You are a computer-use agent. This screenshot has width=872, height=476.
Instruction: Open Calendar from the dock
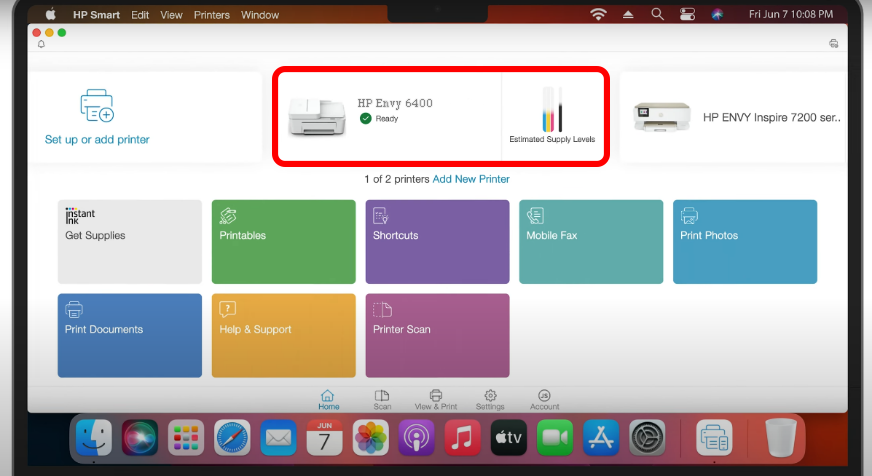tap(324, 437)
